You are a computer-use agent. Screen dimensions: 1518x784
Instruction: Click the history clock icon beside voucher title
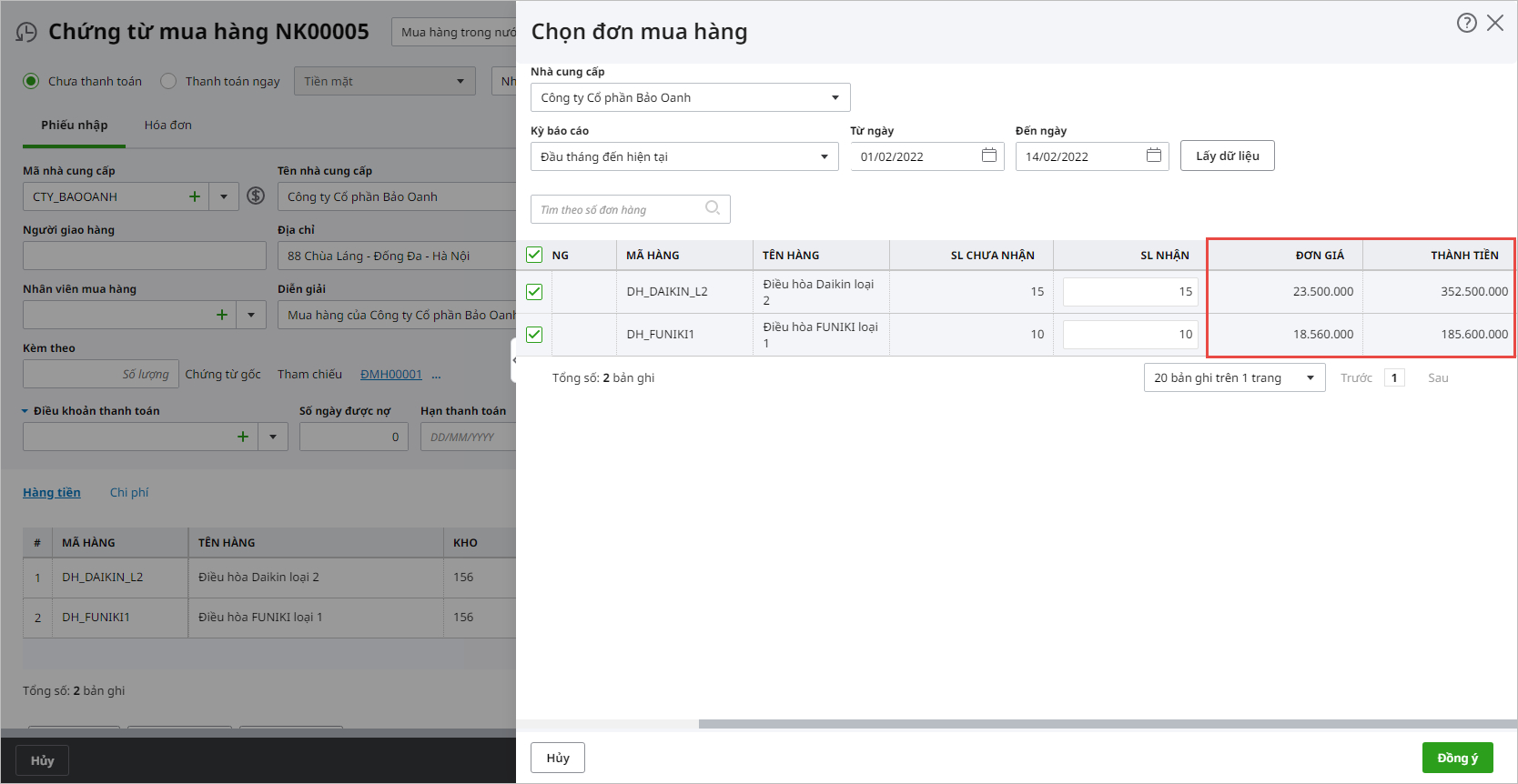pos(26,33)
